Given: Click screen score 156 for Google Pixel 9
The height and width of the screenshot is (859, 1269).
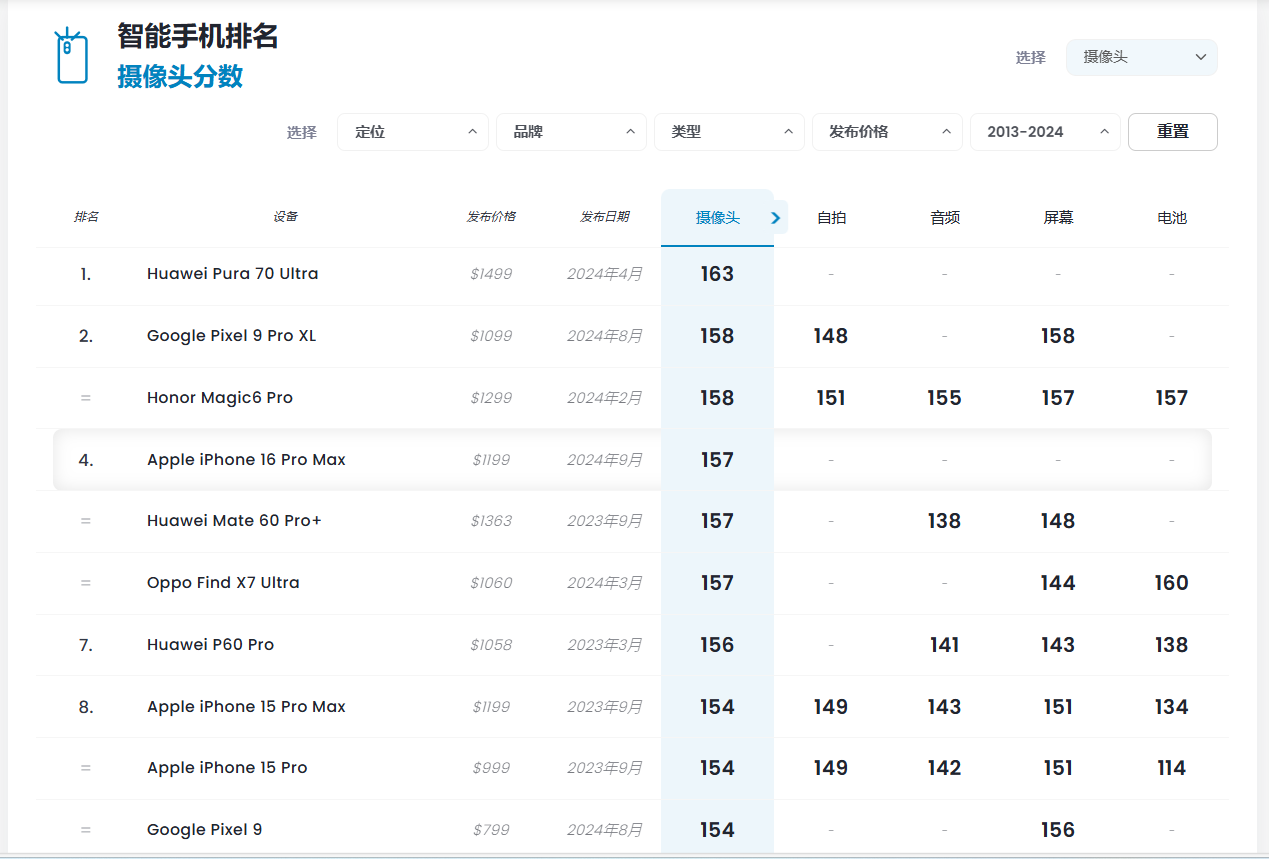Looking at the screenshot, I should (1058, 830).
